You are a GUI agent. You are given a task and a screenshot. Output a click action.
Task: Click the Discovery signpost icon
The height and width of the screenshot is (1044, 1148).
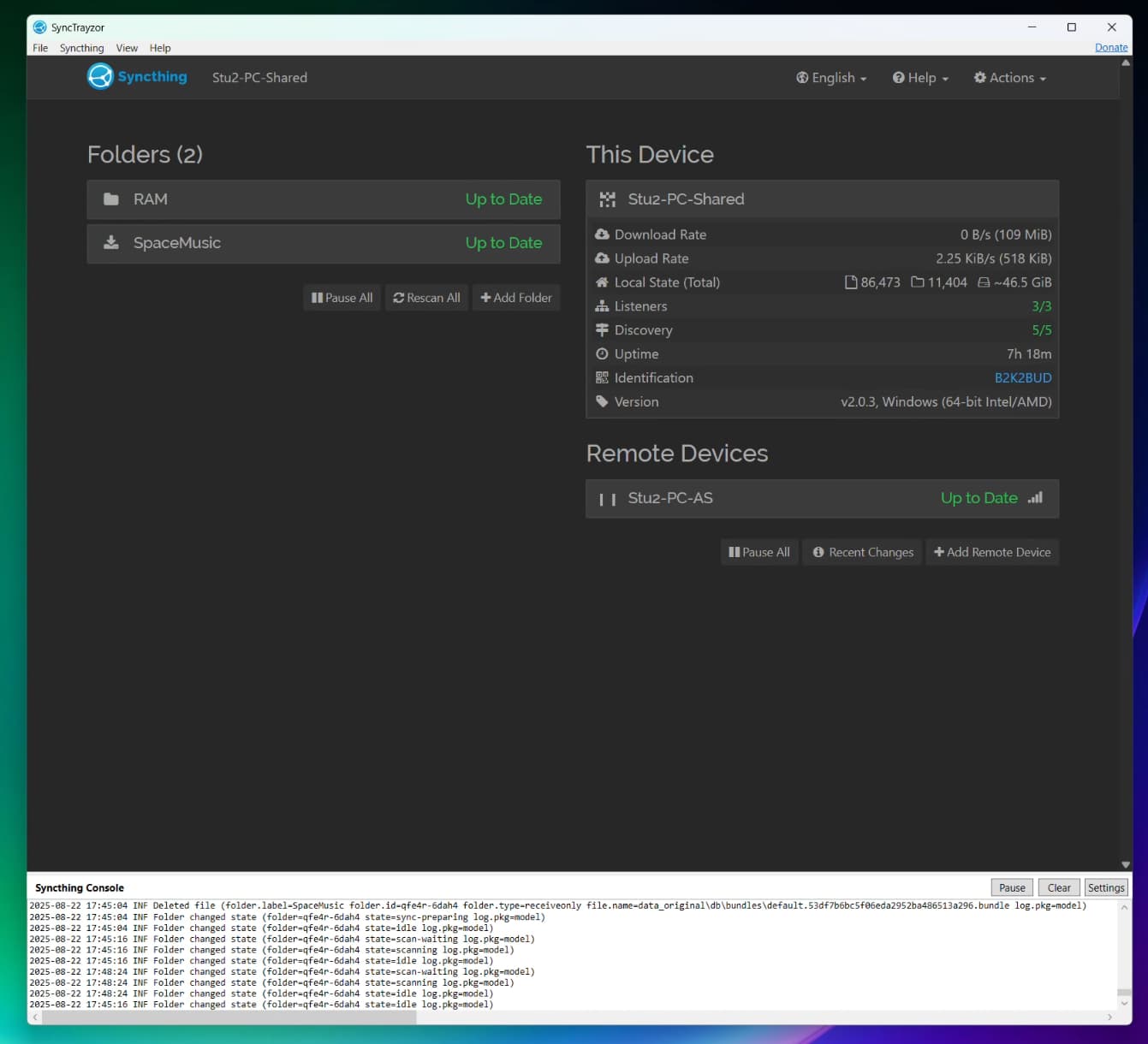click(602, 330)
